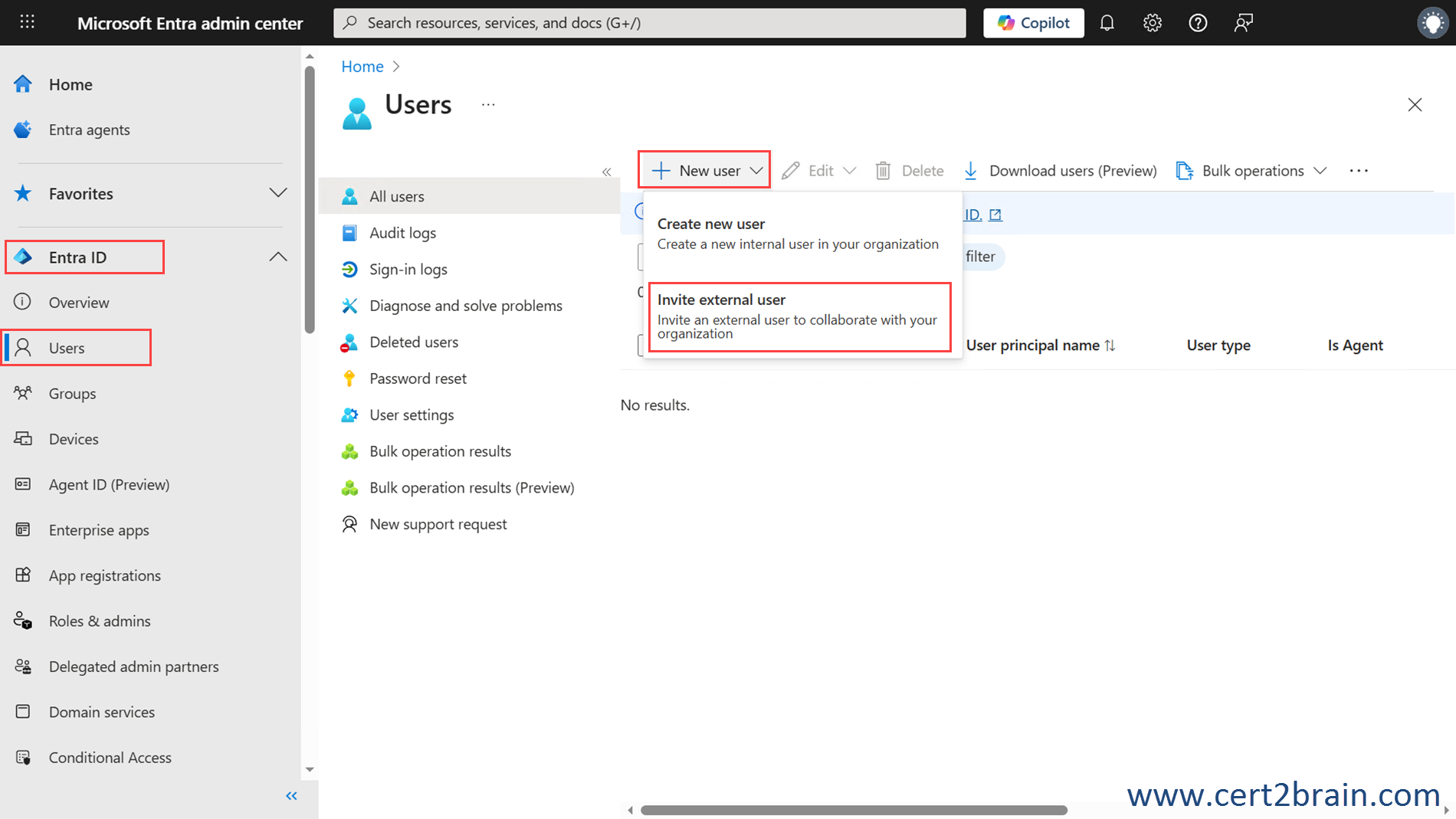Open the settings gear icon
The image size is (1456, 819).
point(1152,23)
